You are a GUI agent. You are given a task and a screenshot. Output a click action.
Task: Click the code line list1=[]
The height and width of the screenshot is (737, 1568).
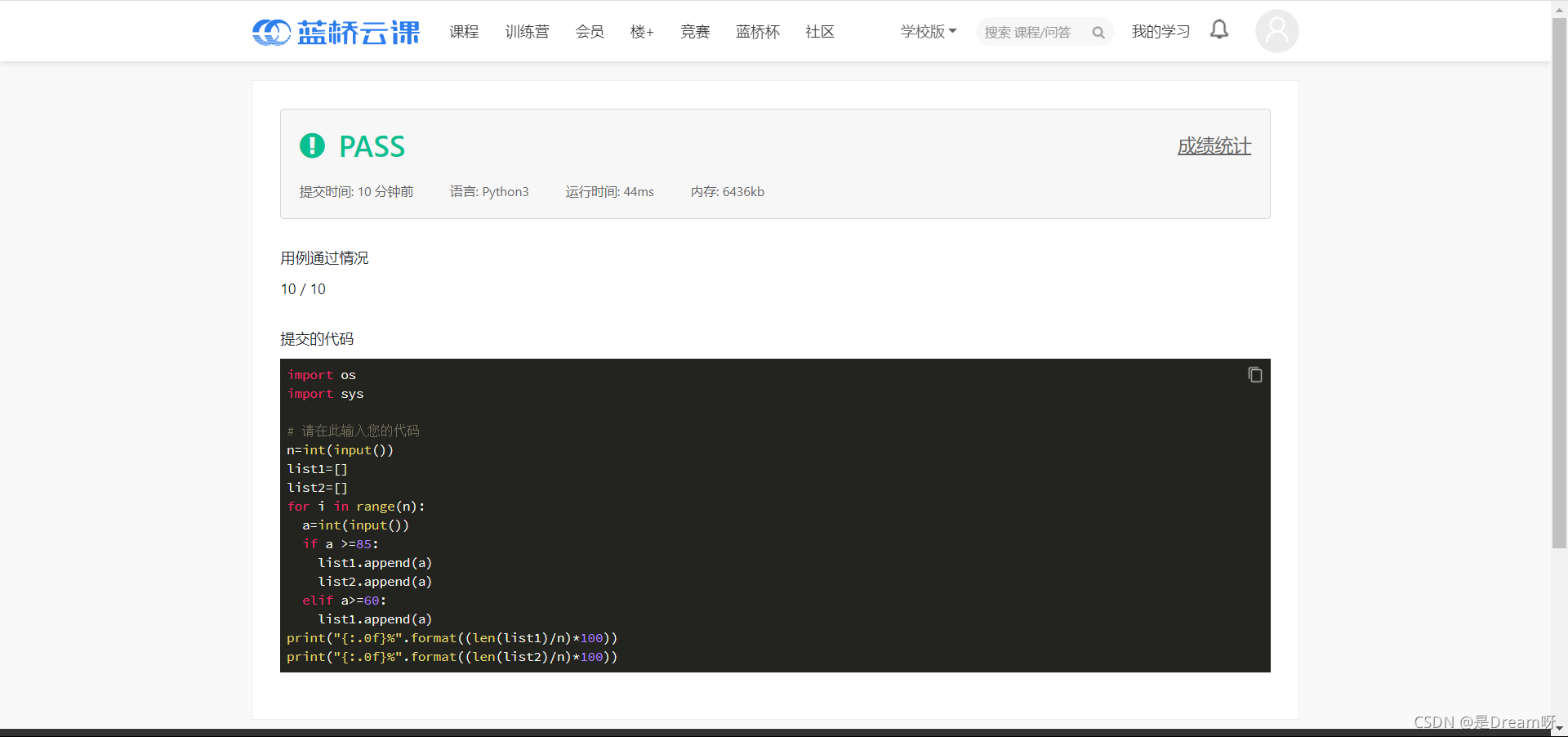point(317,469)
